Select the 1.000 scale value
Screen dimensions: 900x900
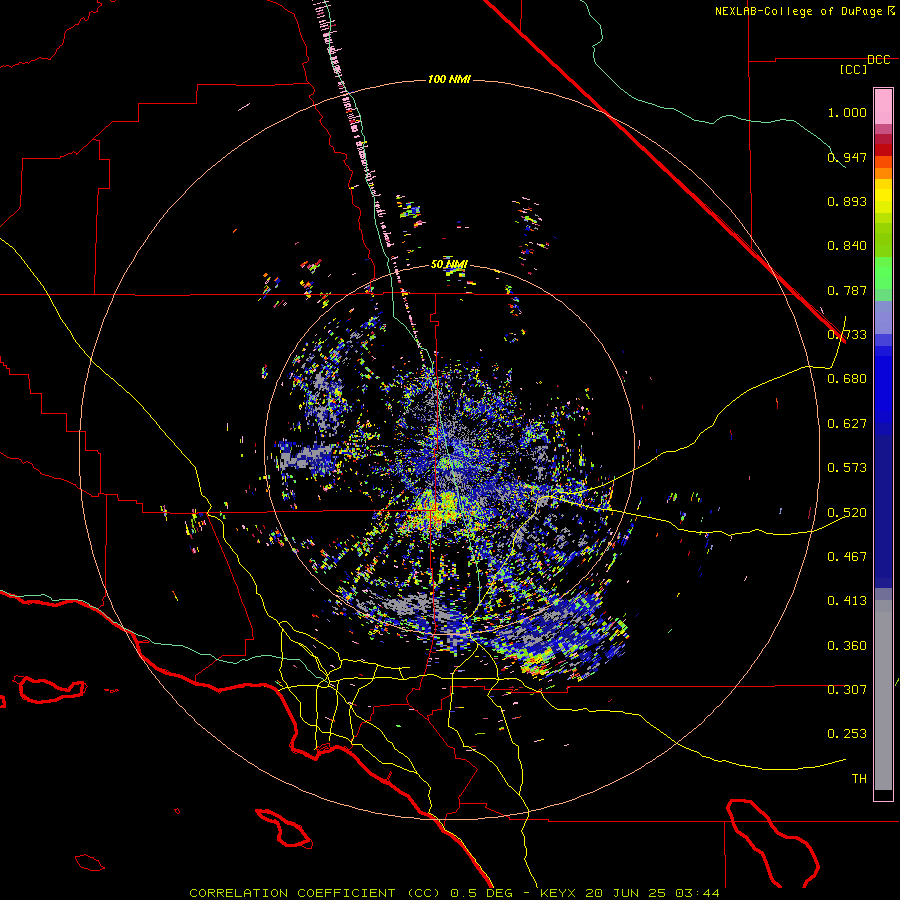pyautogui.click(x=847, y=112)
